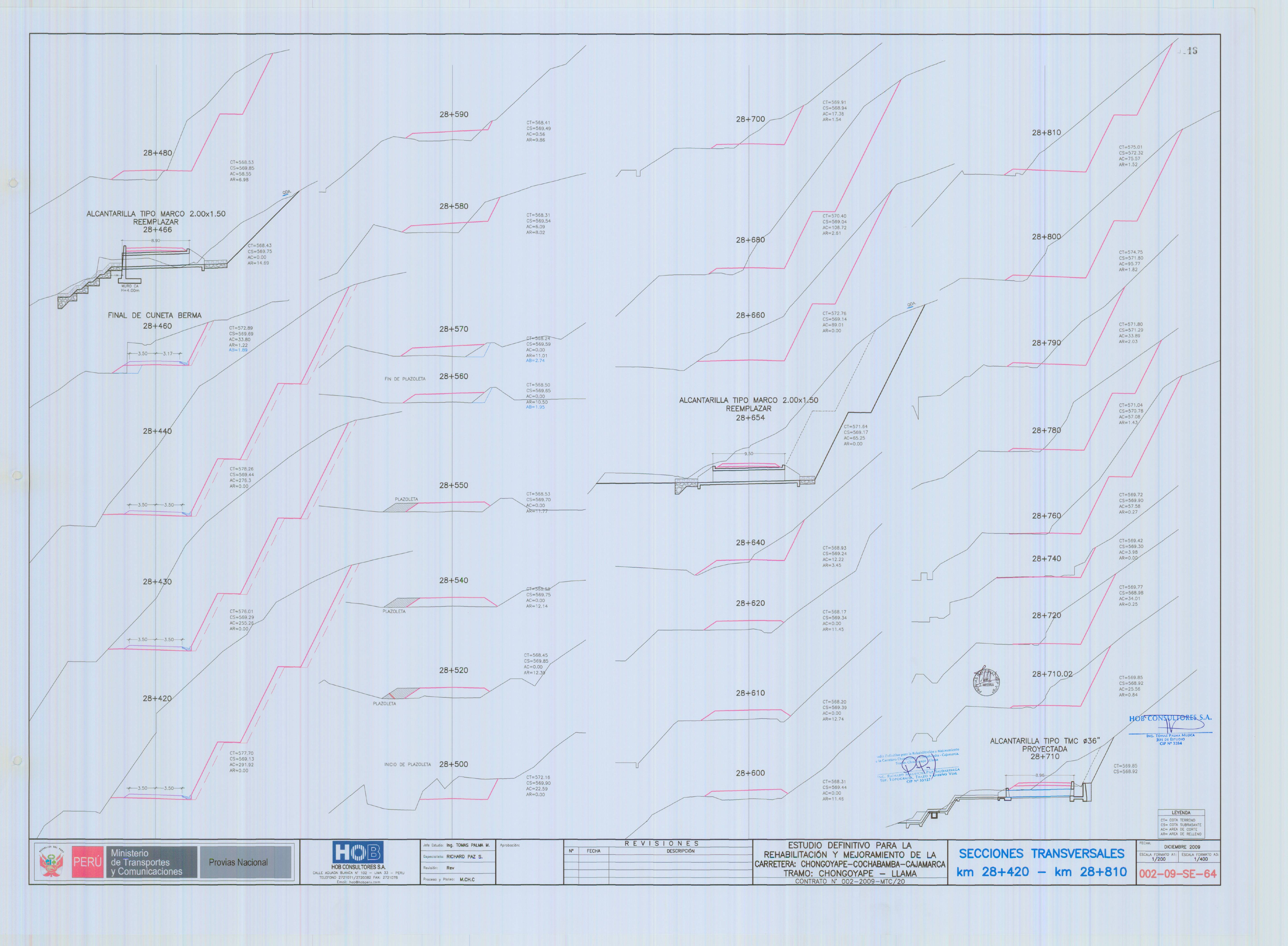Click the 8.90 width dimension at 28+466
Viewport: 1288px width, 946px height.
tap(156, 241)
